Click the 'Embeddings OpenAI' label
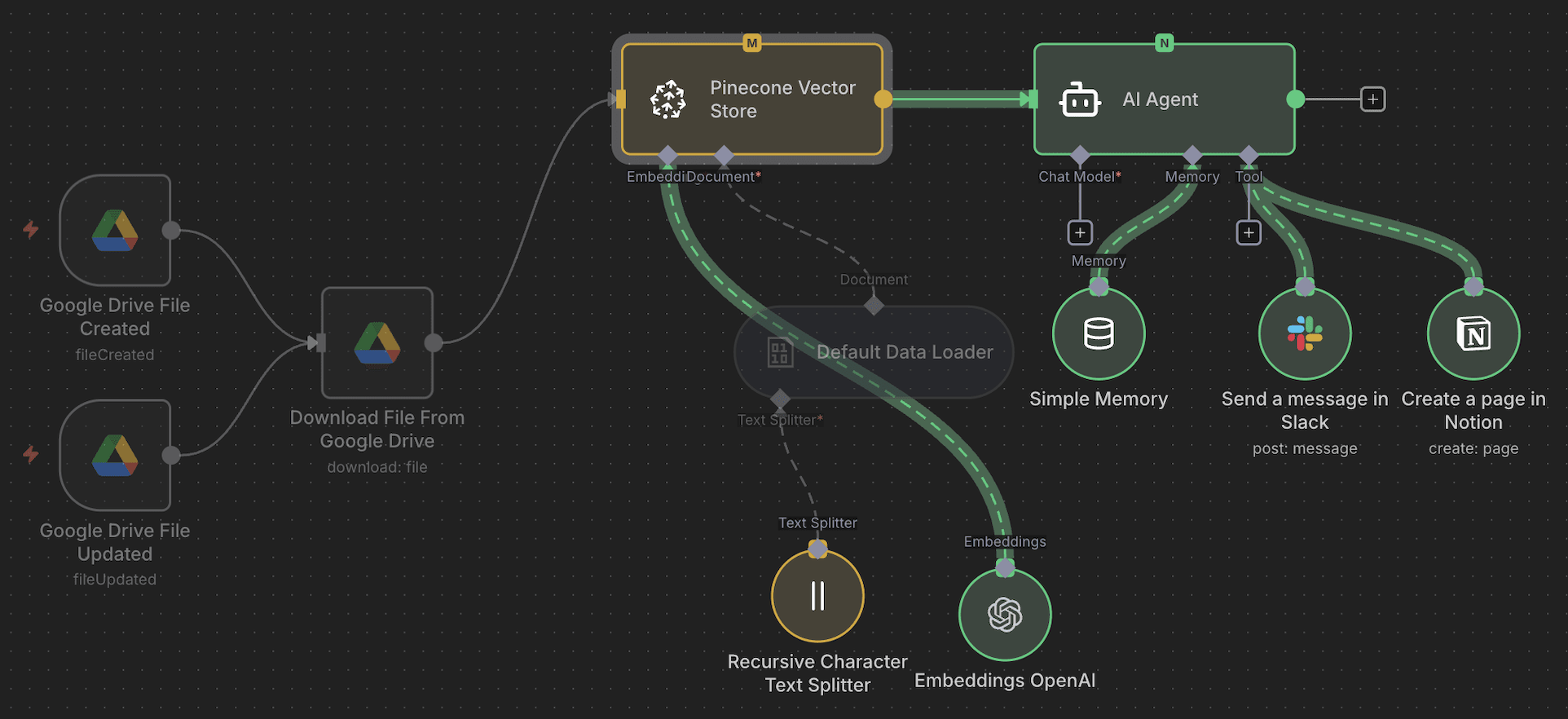This screenshot has height=719, width=1568. coord(1005,681)
